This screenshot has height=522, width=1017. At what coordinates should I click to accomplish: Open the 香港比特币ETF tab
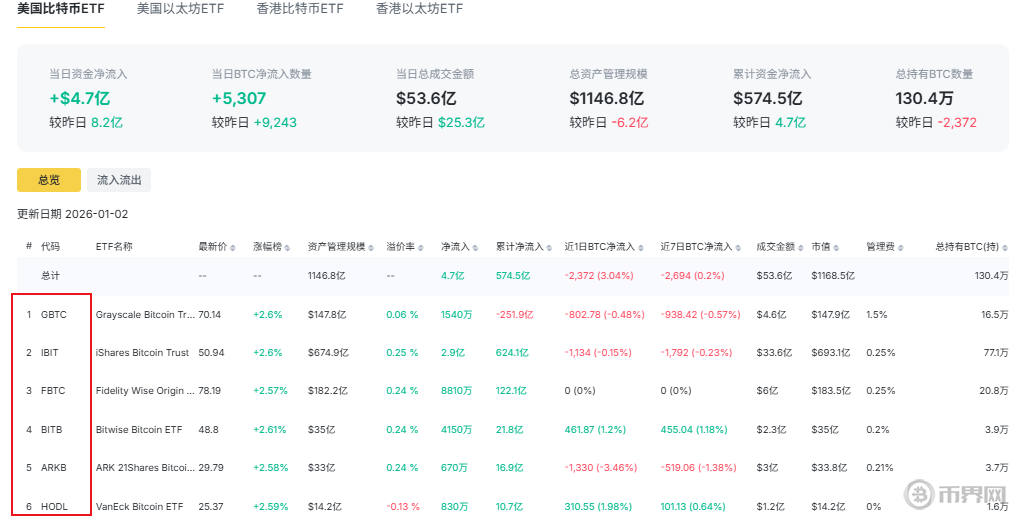(300, 9)
